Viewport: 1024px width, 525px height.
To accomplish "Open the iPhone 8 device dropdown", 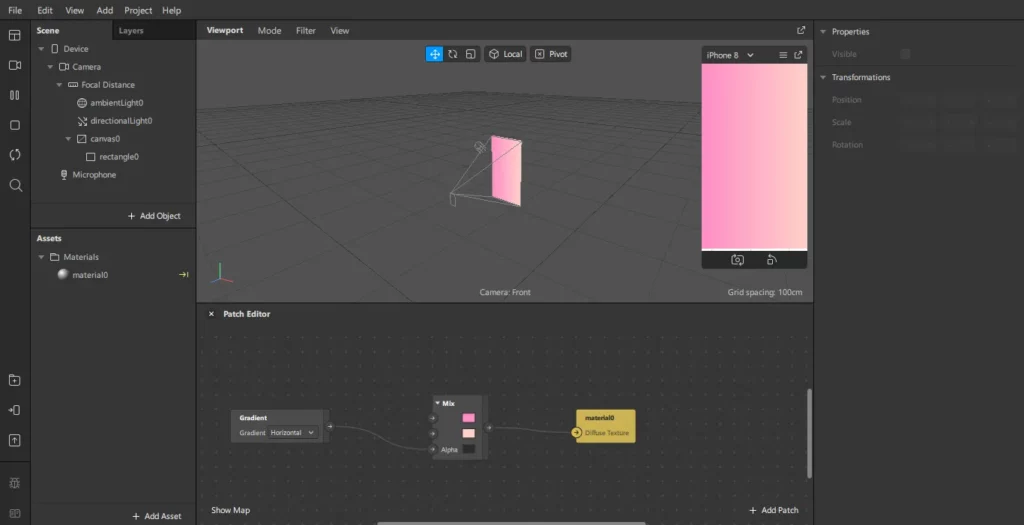I will [730, 56].
